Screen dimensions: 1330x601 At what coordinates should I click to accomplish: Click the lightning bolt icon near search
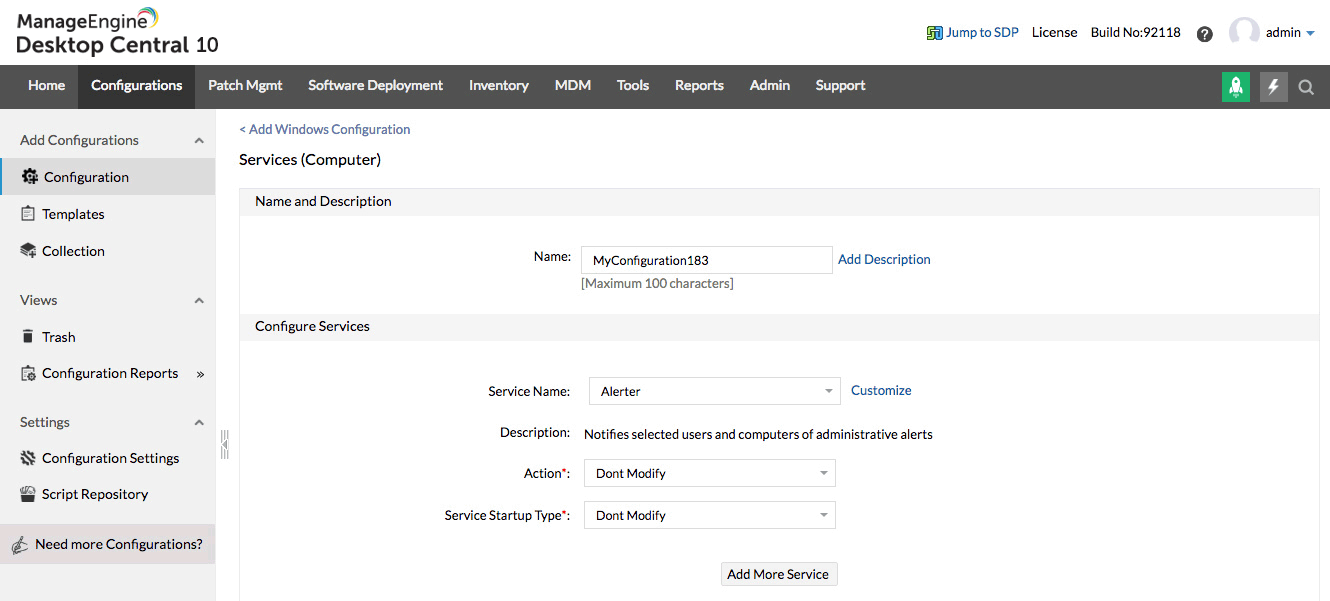click(x=1272, y=87)
